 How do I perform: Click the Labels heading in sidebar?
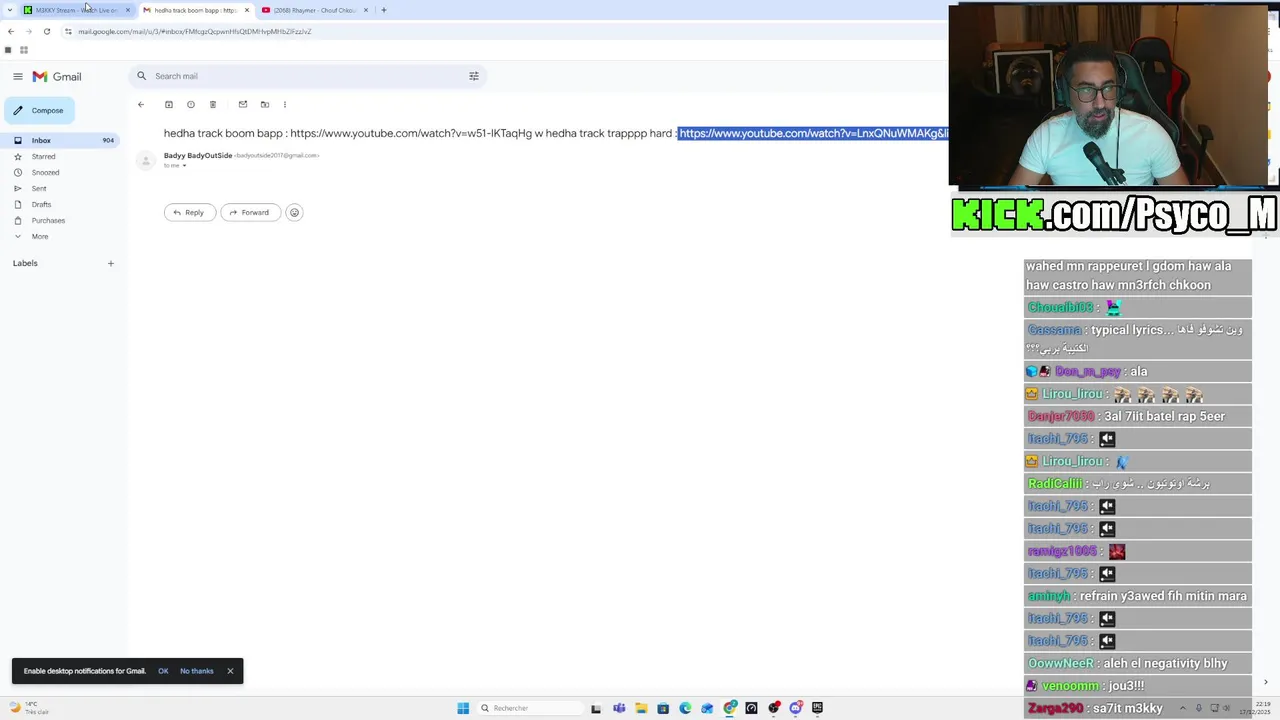tap(25, 263)
